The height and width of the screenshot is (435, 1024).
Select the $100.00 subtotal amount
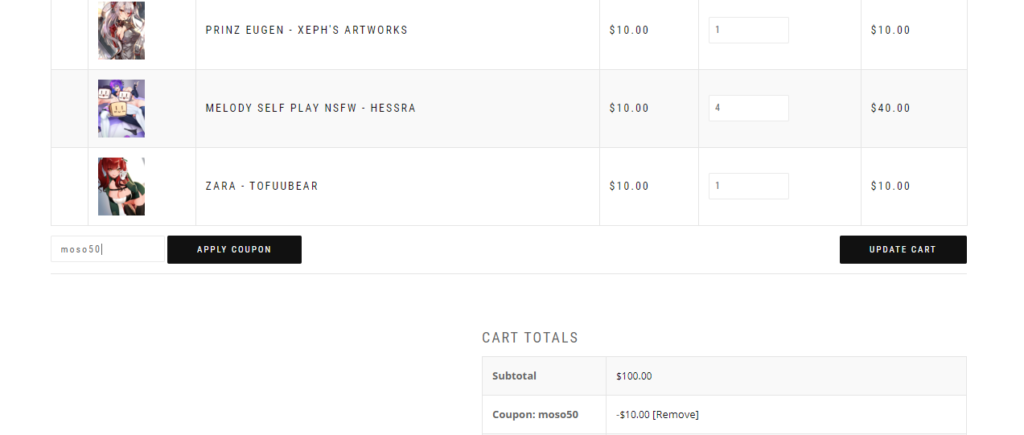633,376
